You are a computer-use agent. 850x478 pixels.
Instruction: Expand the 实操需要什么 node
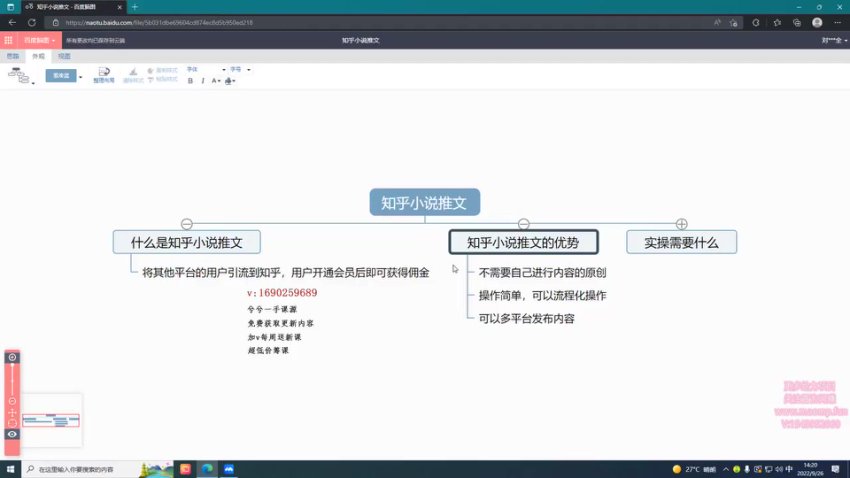[x=681, y=224]
